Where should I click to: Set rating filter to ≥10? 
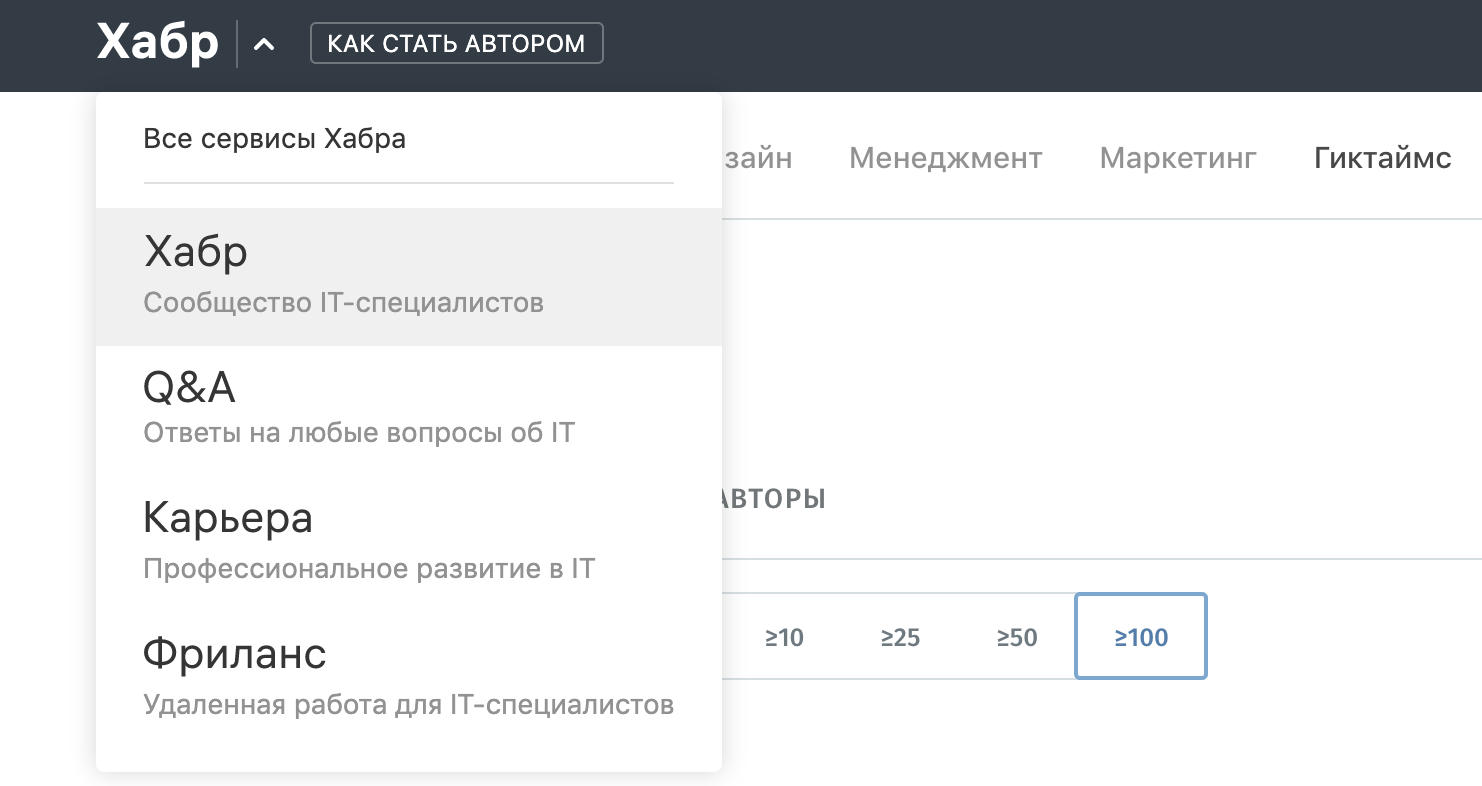pos(785,637)
